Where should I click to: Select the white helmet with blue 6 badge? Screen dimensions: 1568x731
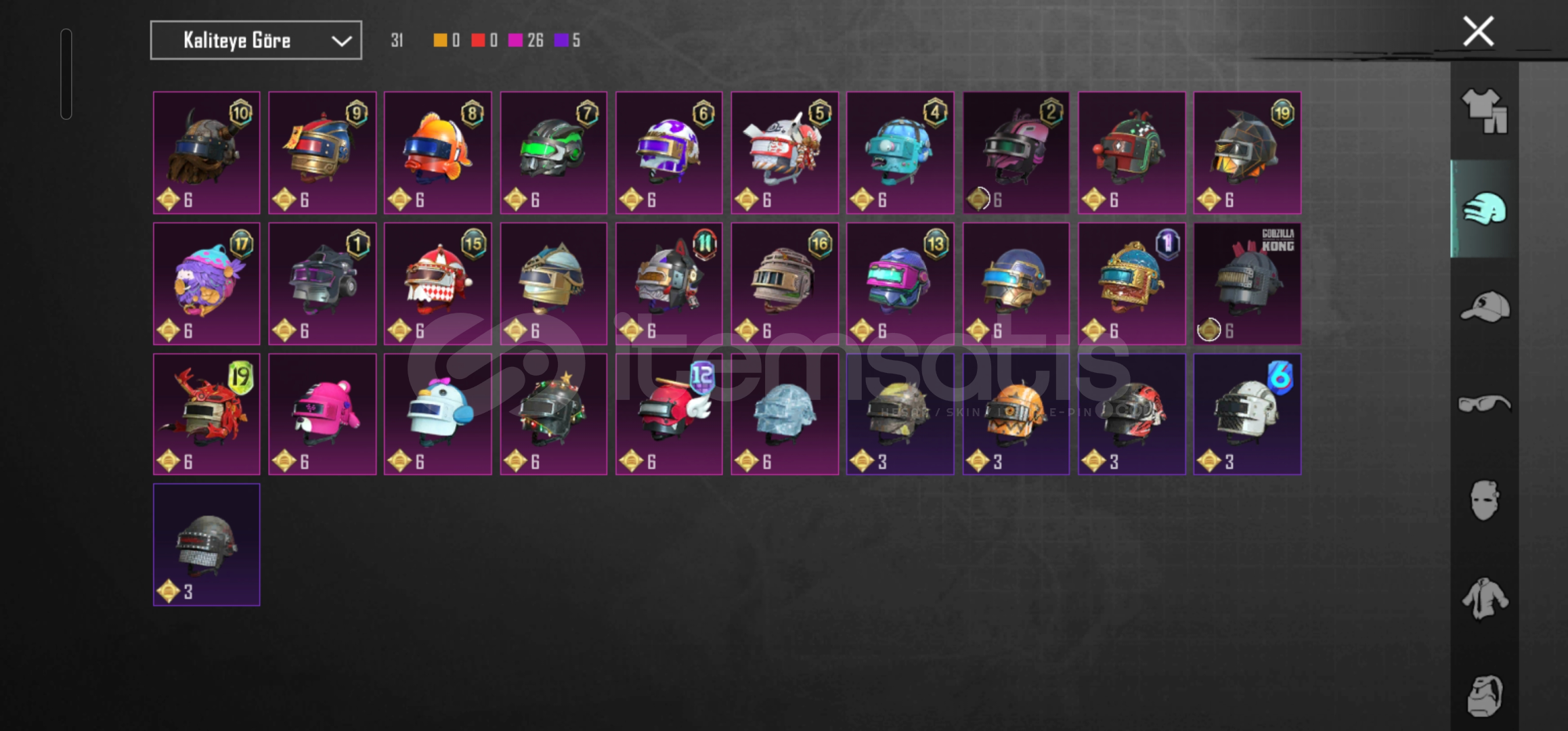pos(1247,414)
